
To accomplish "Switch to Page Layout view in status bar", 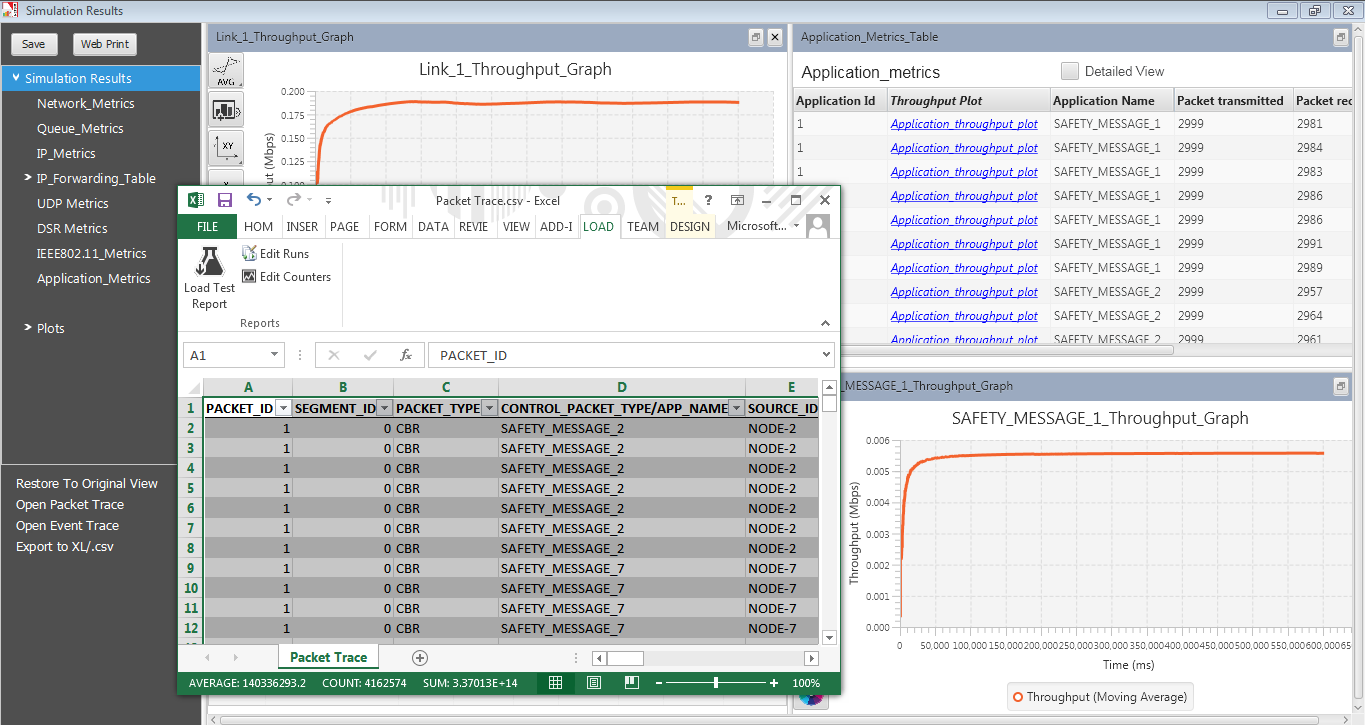I will pyautogui.click(x=594, y=682).
